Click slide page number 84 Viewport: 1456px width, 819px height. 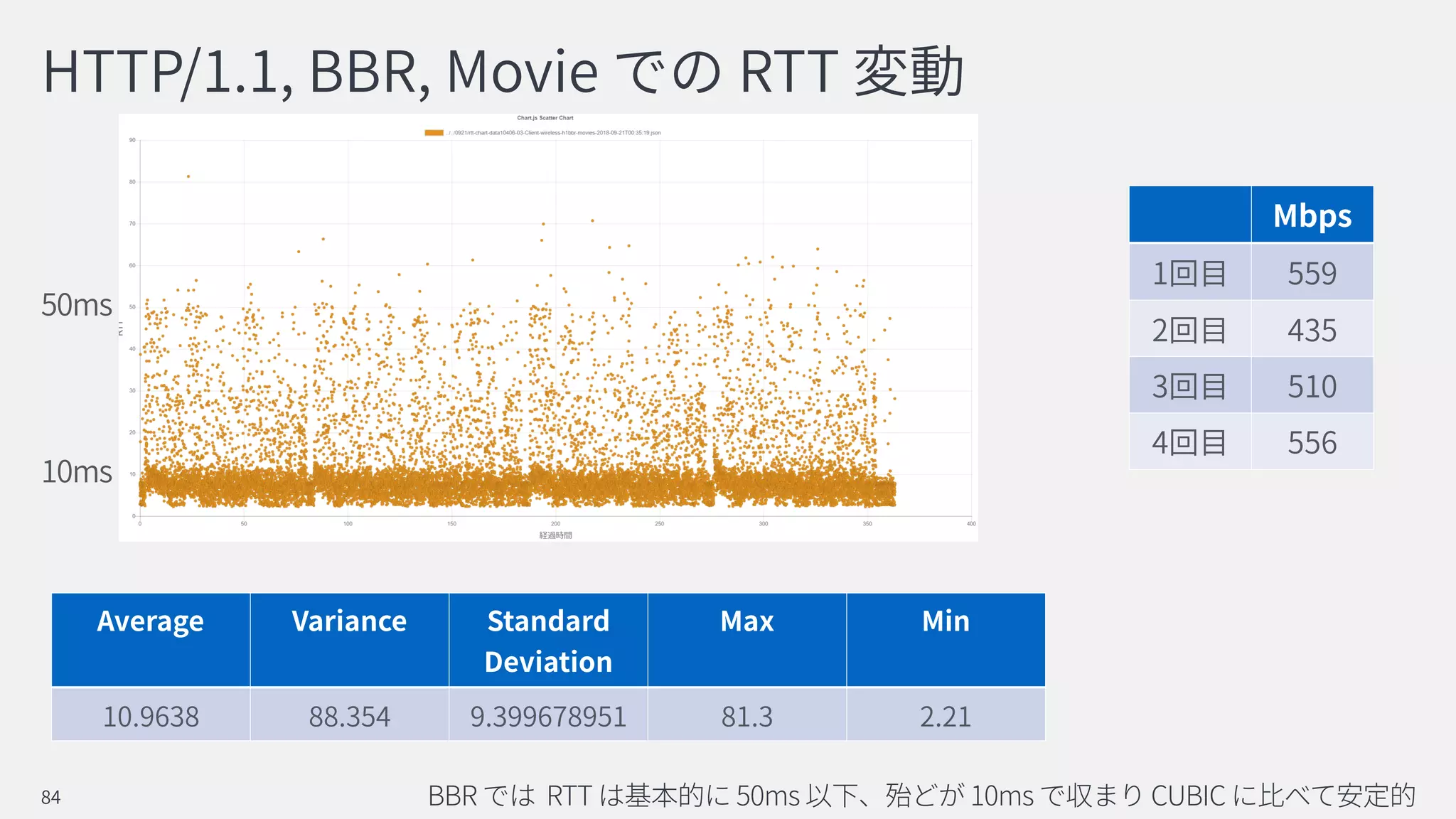[51, 797]
